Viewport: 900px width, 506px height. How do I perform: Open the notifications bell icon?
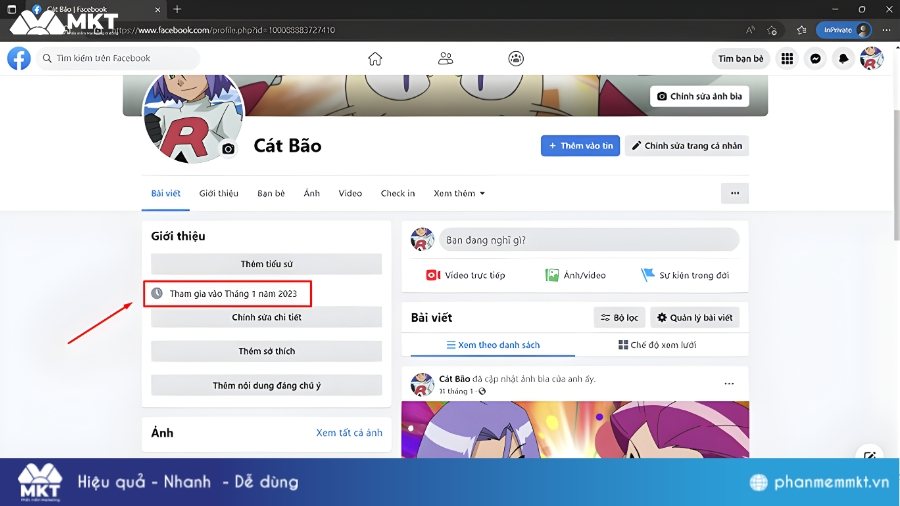(844, 59)
